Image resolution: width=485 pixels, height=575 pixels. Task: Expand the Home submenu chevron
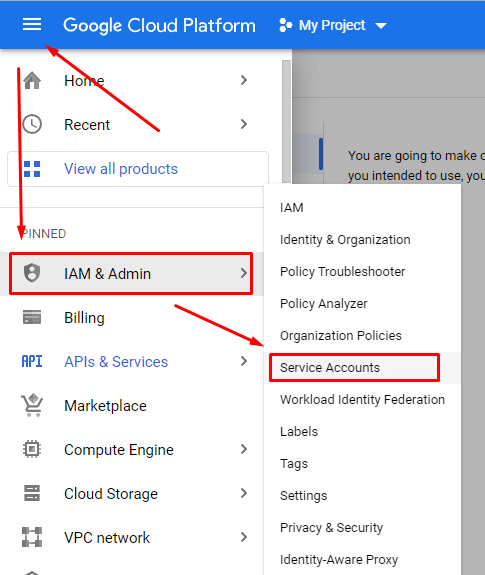[x=244, y=80]
